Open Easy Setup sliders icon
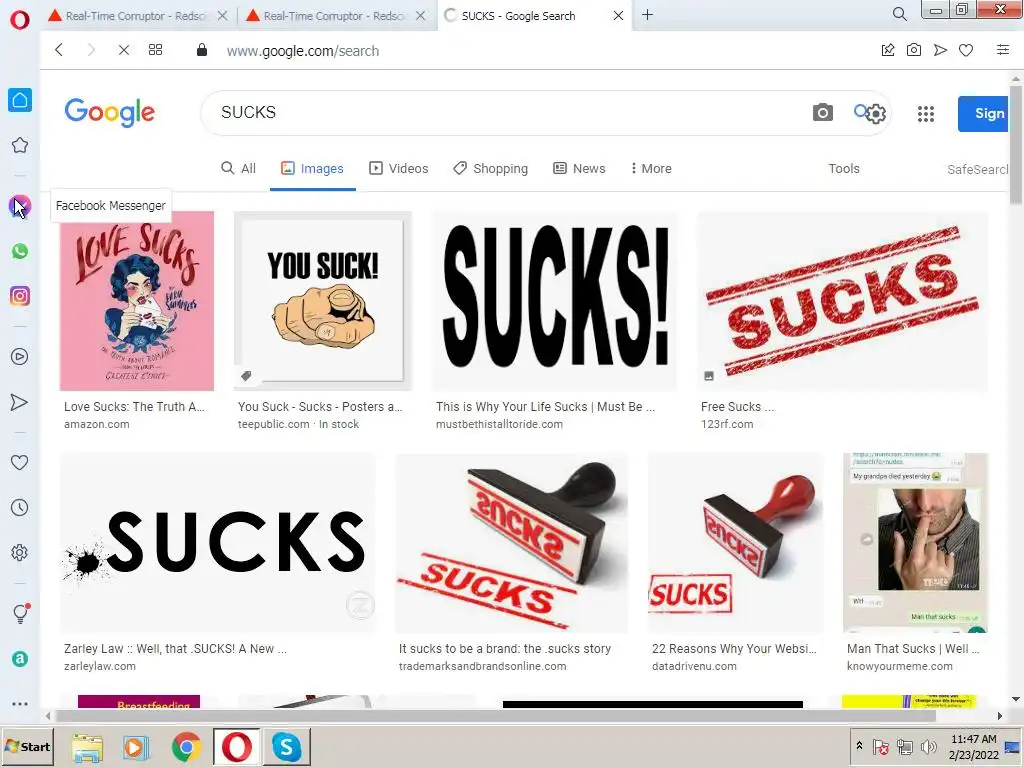 [x=1003, y=50]
